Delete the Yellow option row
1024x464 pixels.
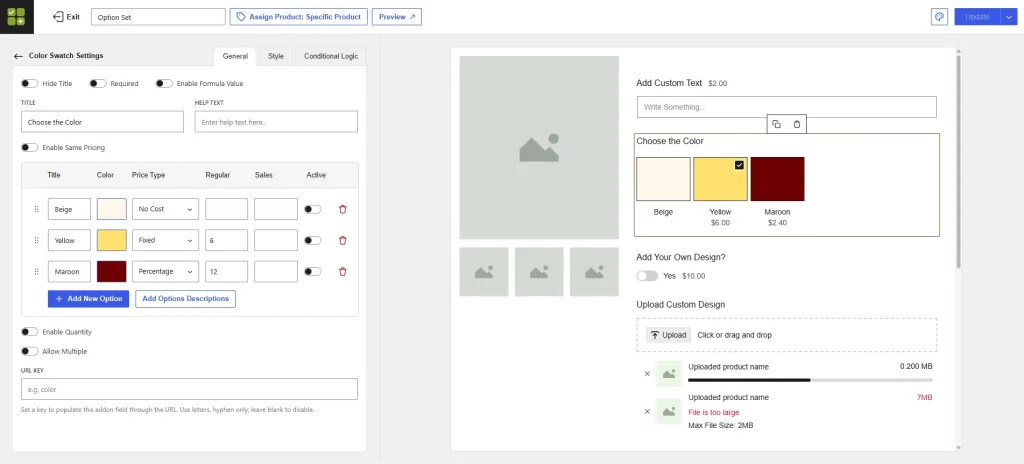342,240
